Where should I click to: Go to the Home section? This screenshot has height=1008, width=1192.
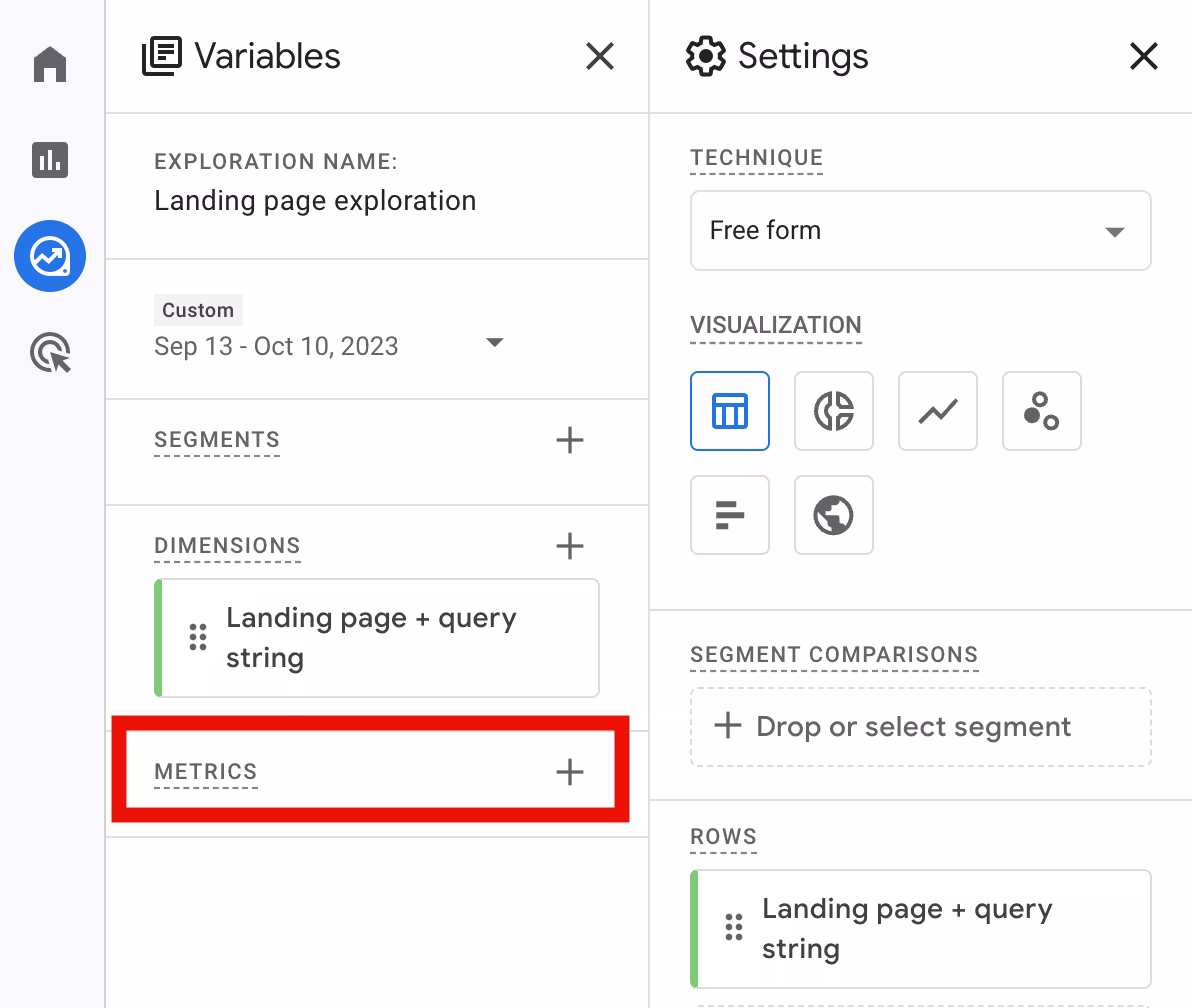[x=50, y=64]
